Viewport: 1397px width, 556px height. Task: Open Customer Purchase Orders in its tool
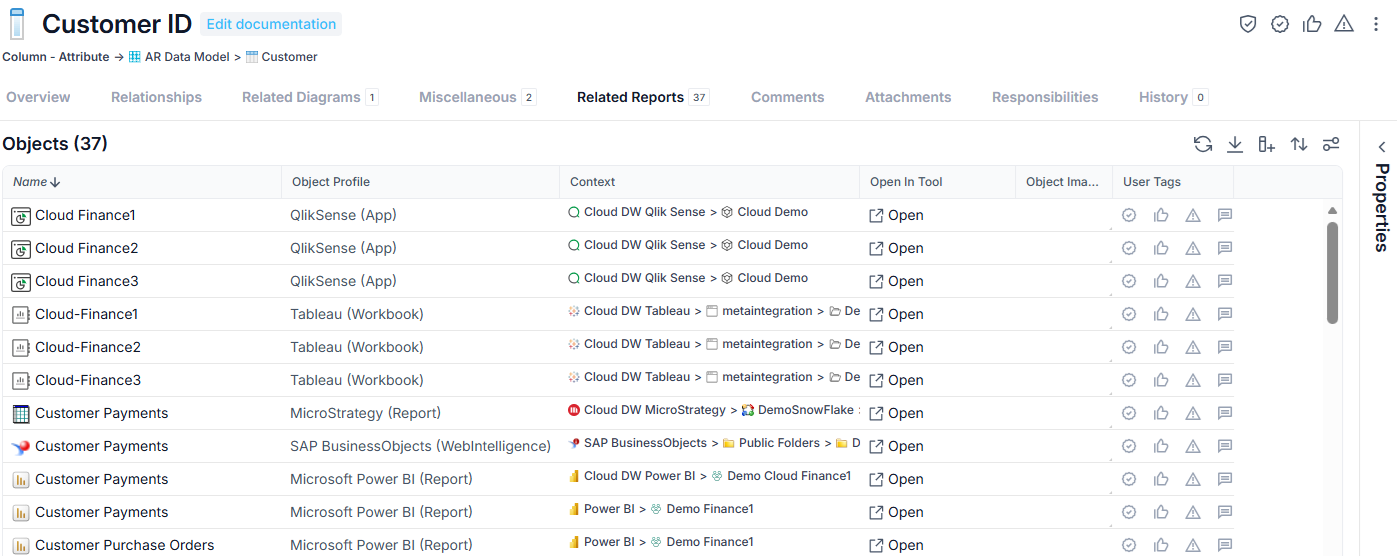click(x=896, y=545)
